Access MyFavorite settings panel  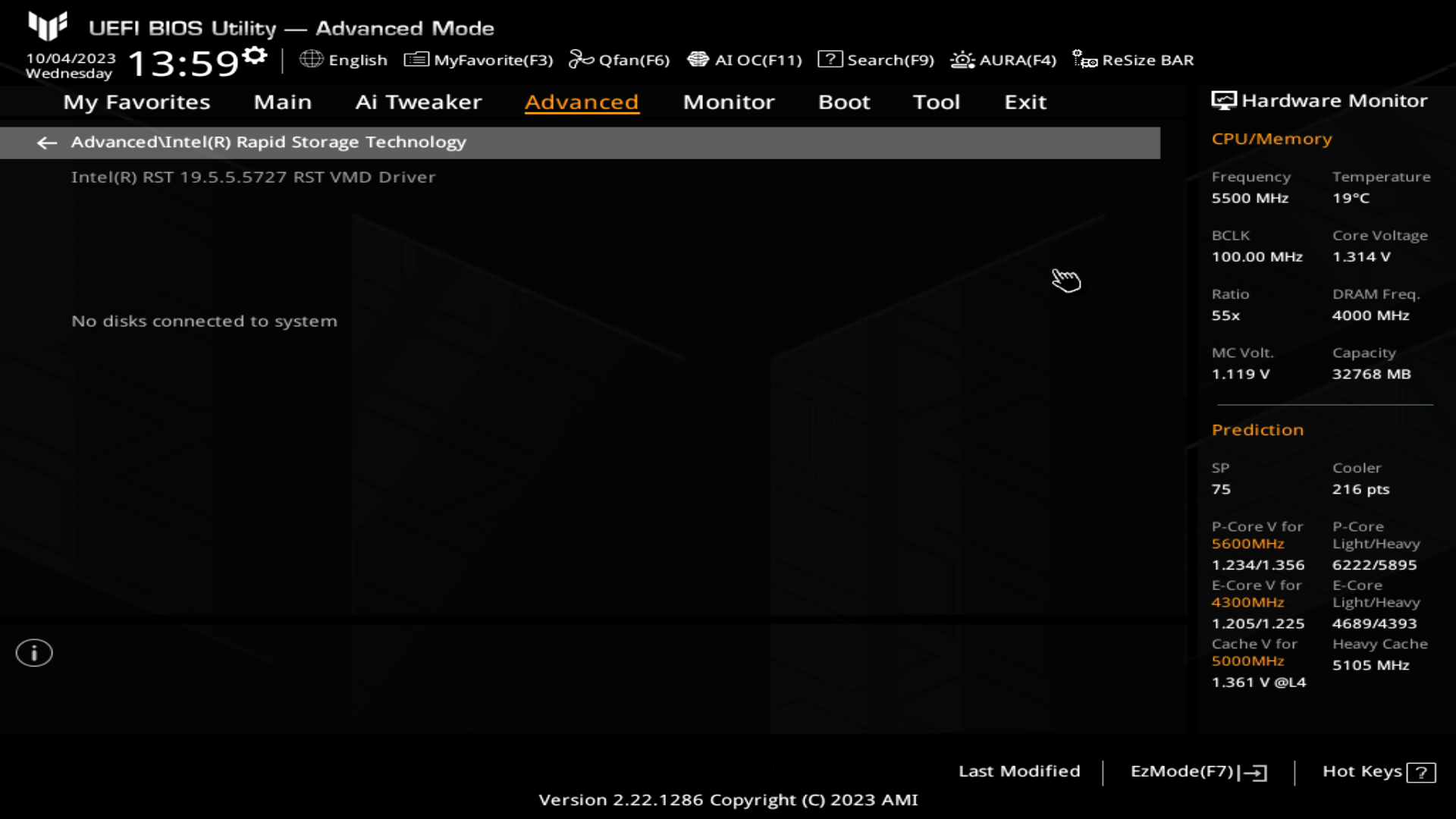pos(480,60)
